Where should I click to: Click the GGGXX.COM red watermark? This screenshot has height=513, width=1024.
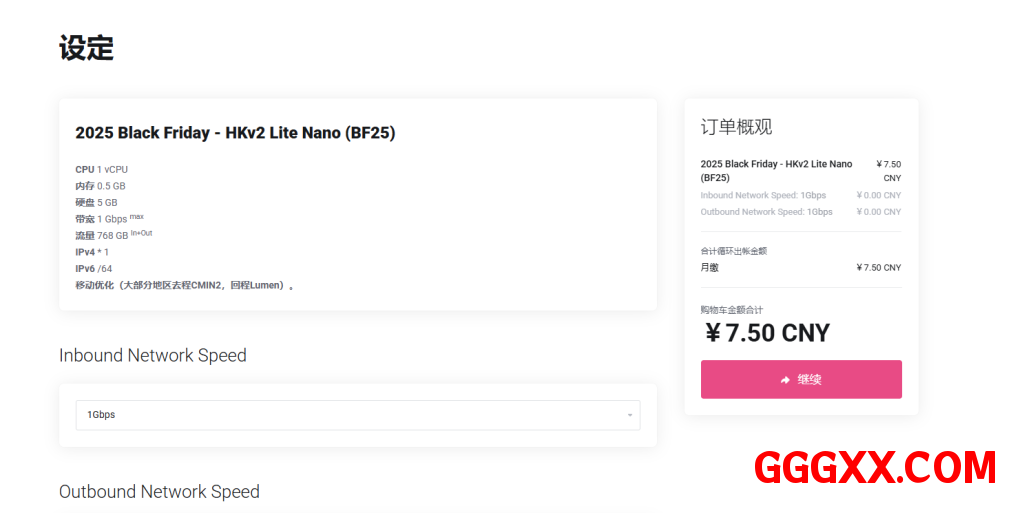tap(875, 468)
